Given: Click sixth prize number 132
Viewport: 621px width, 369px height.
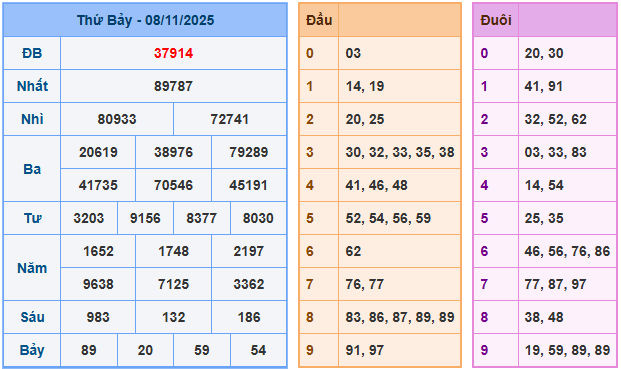Looking at the screenshot, I should coord(173,317).
